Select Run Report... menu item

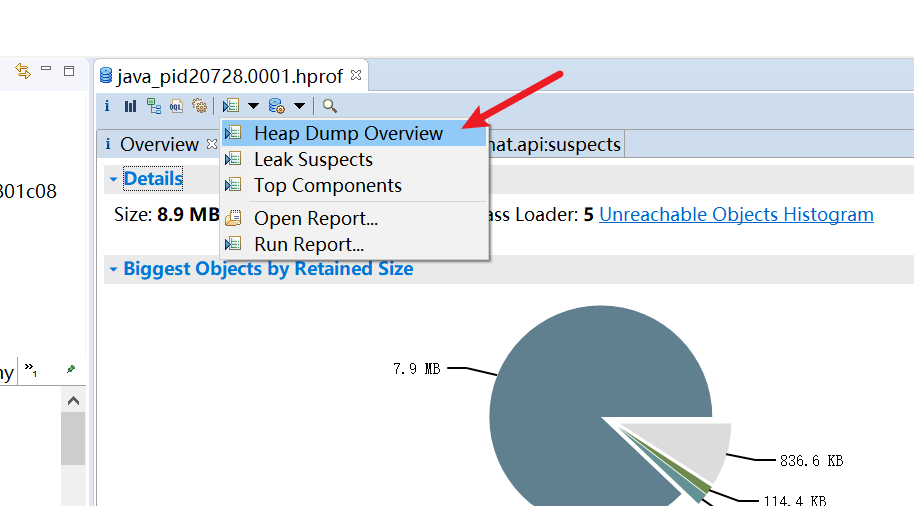[x=308, y=244]
